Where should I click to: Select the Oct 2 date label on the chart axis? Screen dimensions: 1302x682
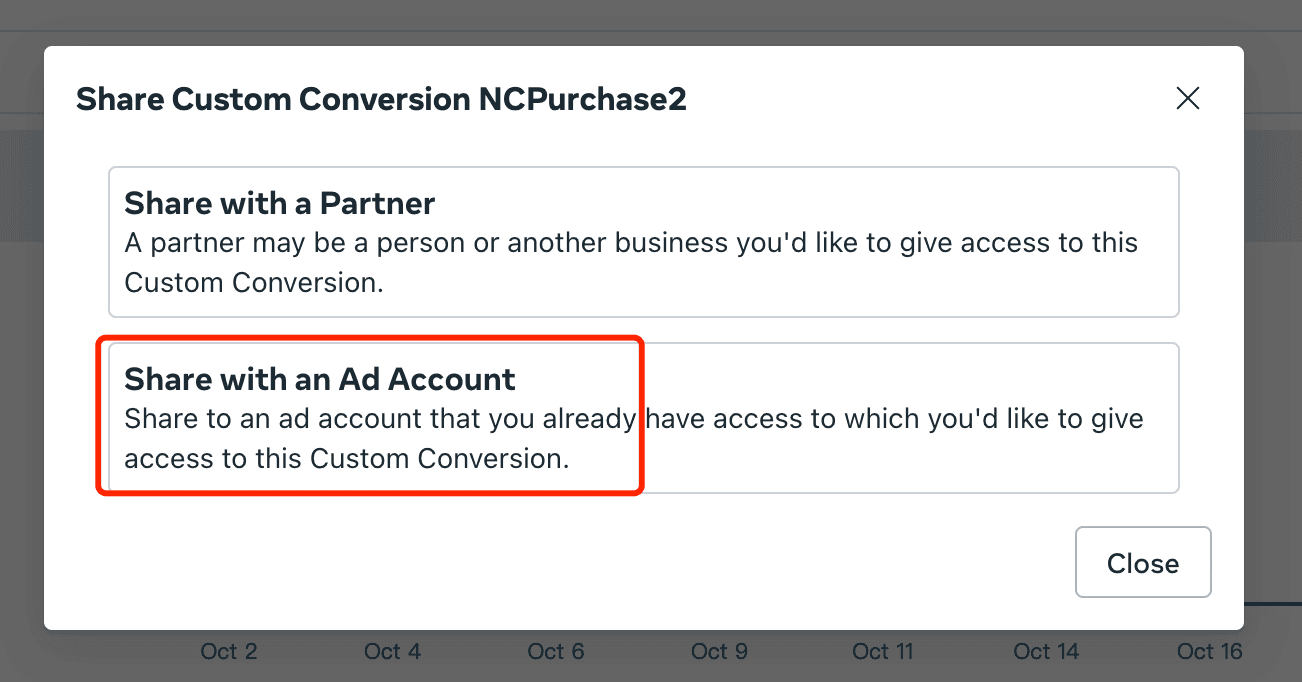click(x=229, y=652)
